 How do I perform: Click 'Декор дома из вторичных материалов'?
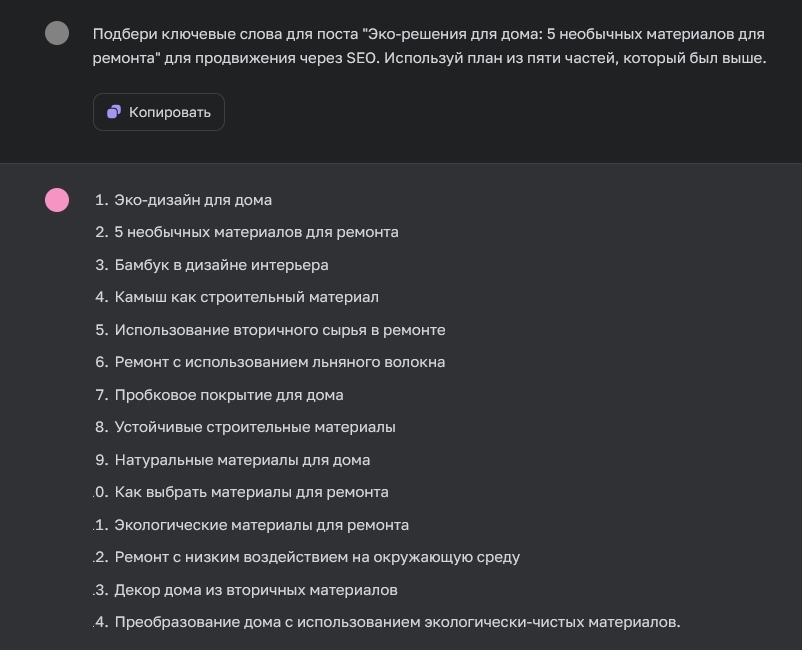click(256, 590)
